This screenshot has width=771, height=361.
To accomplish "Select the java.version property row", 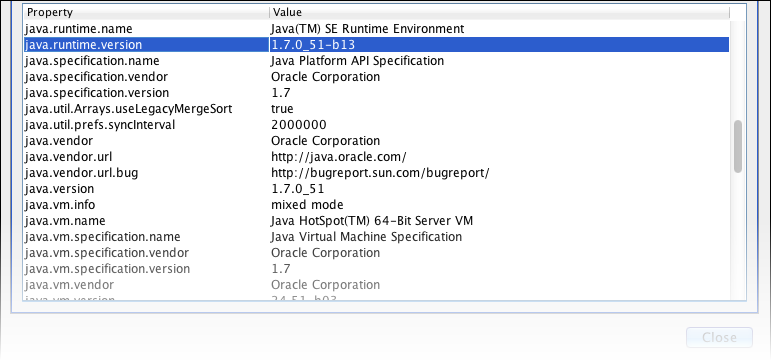I will tap(376, 189).
